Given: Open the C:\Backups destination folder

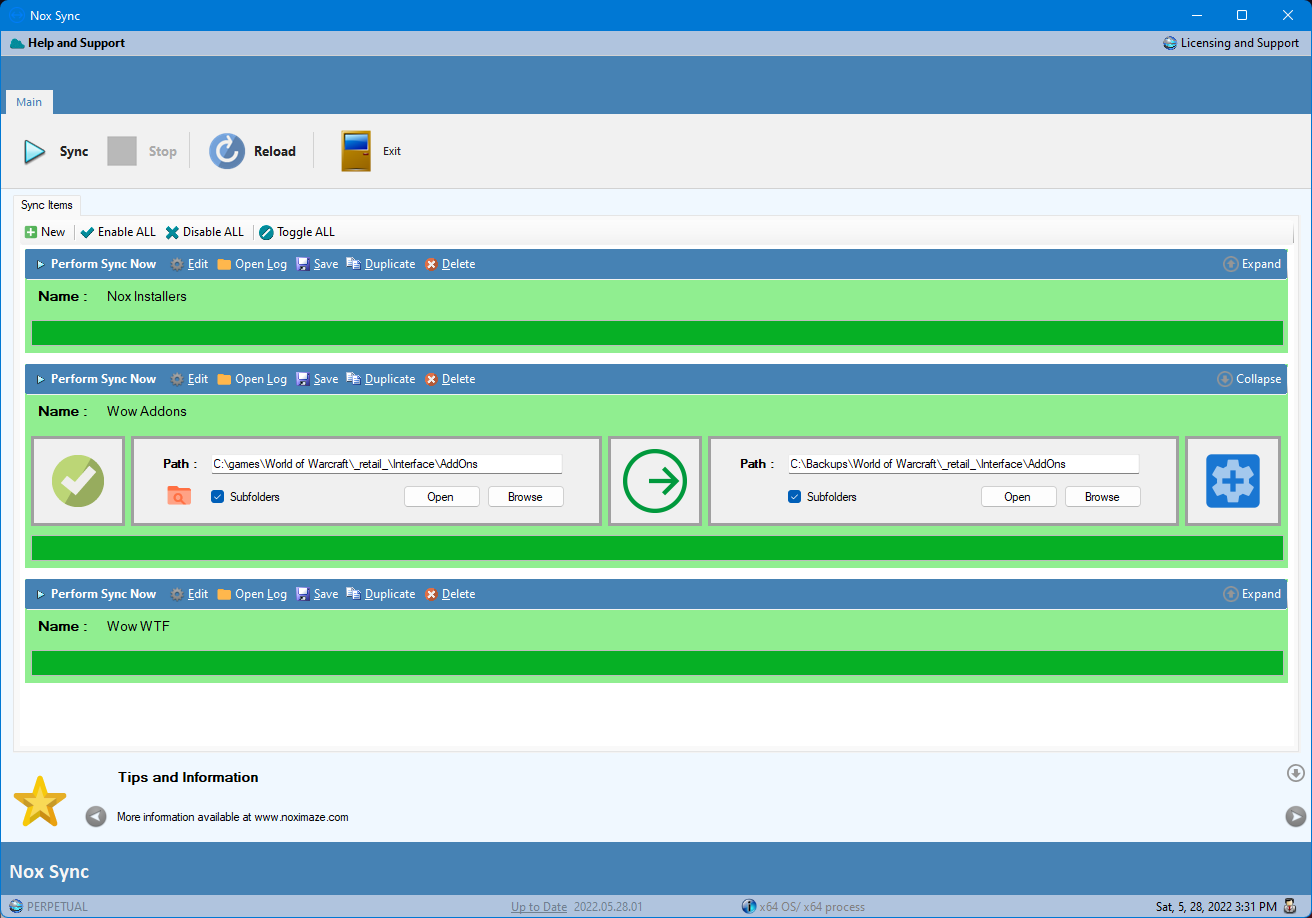Looking at the screenshot, I should (1018, 497).
